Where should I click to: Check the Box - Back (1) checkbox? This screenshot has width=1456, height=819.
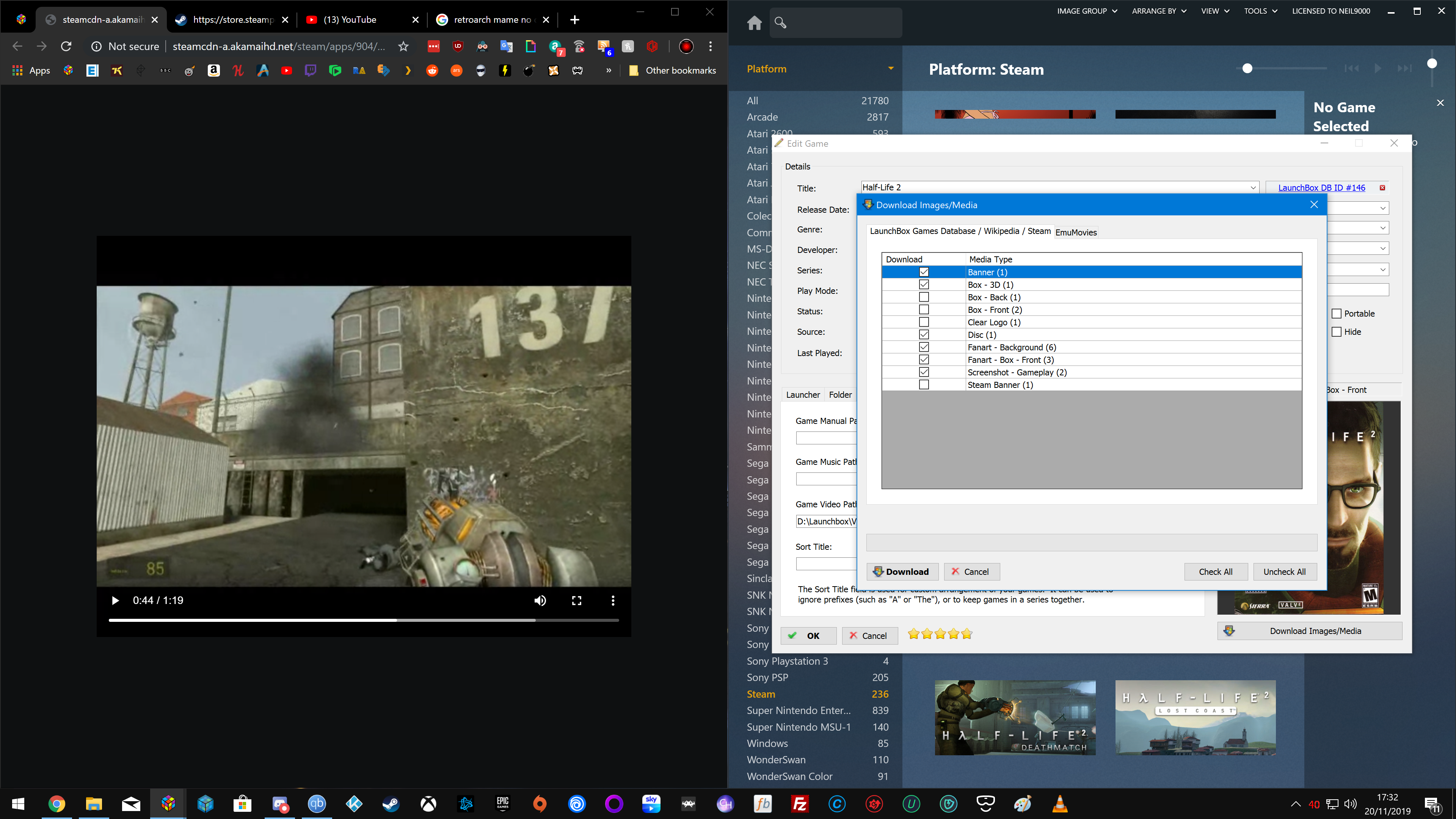(924, 297)
